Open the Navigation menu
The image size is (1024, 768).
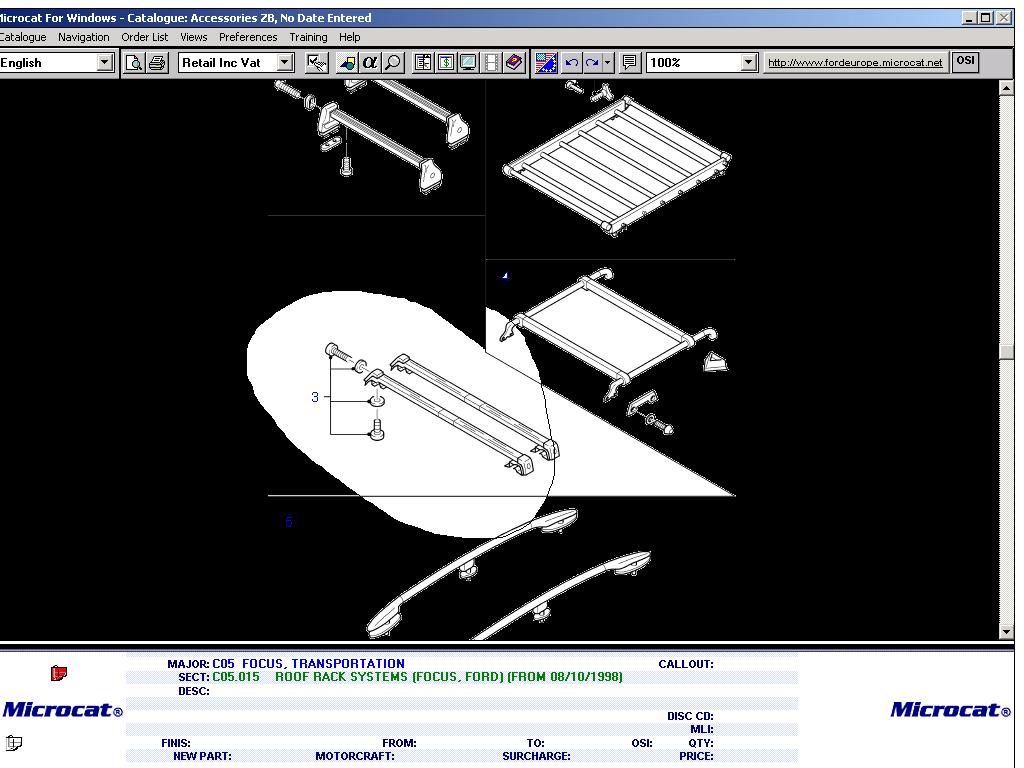pos(84,37)
